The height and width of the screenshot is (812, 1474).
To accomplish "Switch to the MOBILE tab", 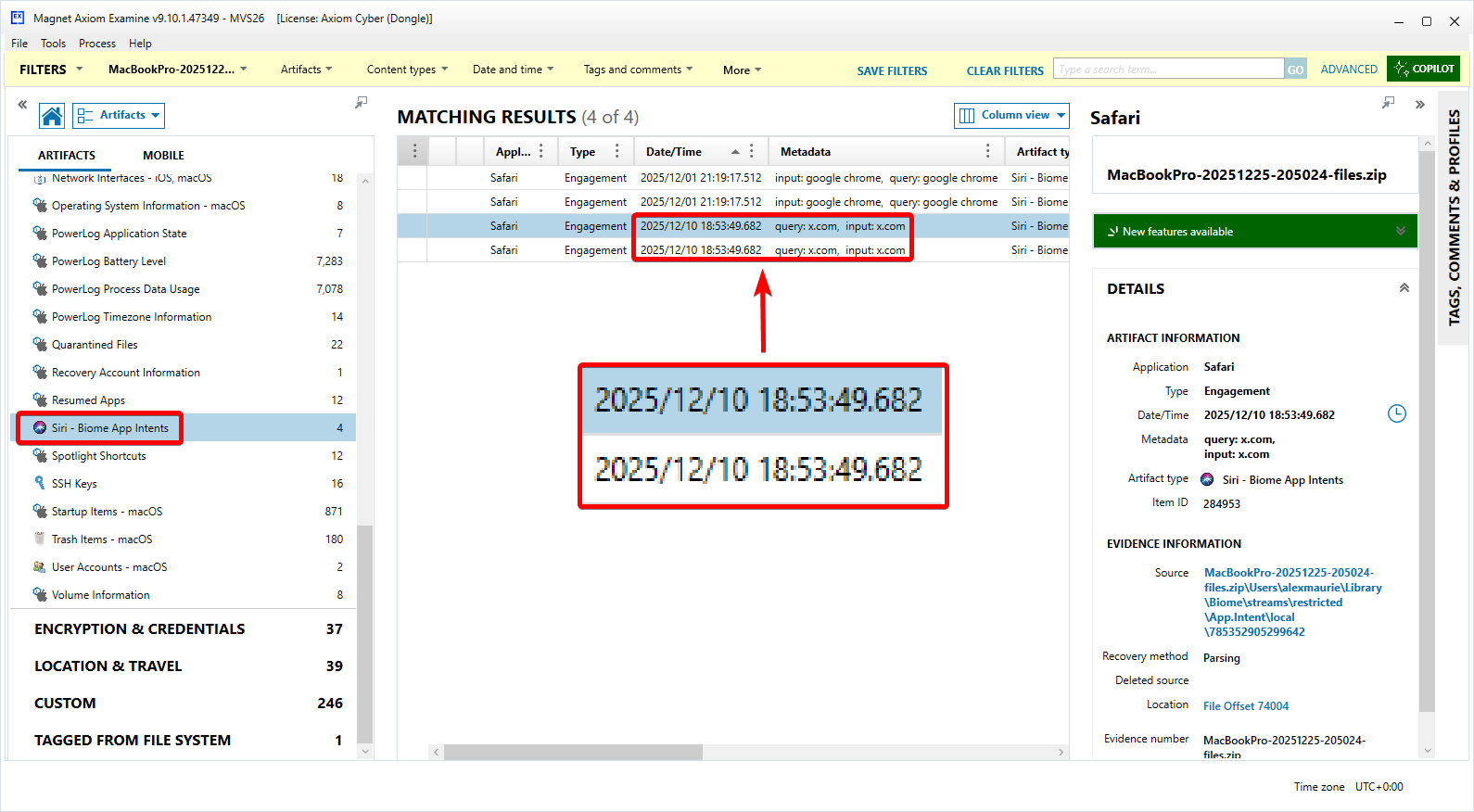I will tap(163, 156).
